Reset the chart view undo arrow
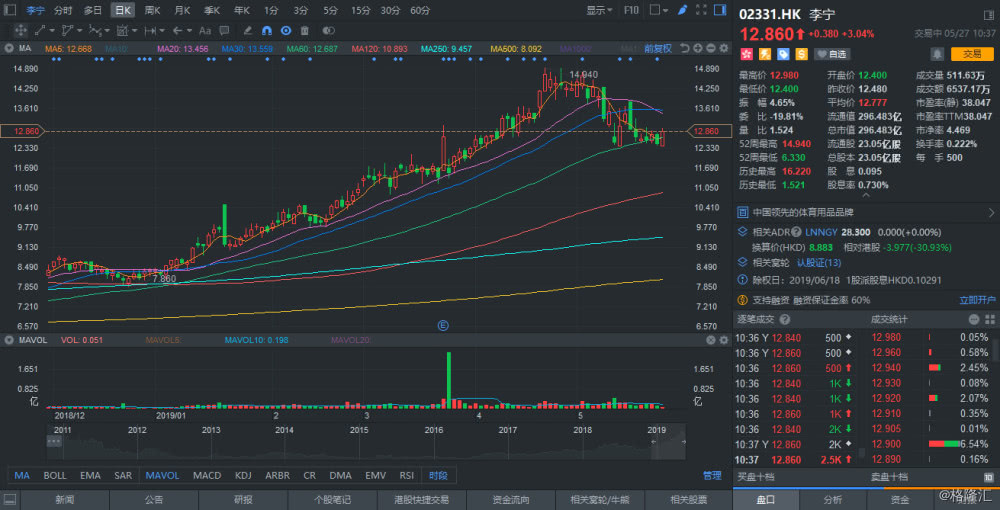This screenshot has width=1000, height=510. tap(684, 48)
